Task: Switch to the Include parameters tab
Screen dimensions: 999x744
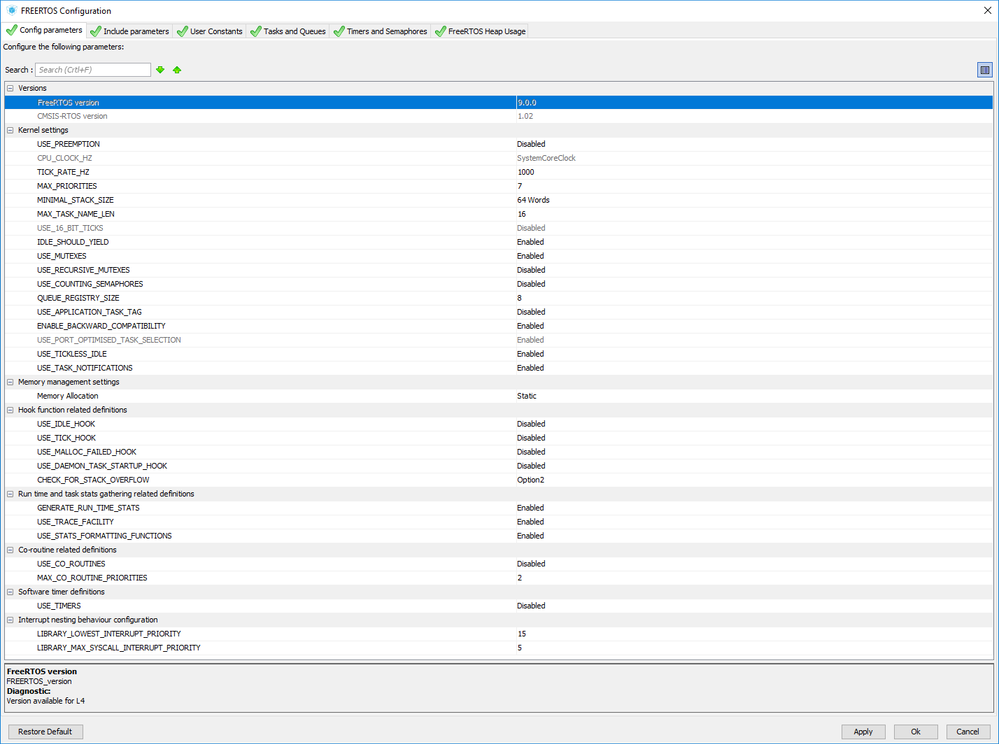Action: click(130, 31)
